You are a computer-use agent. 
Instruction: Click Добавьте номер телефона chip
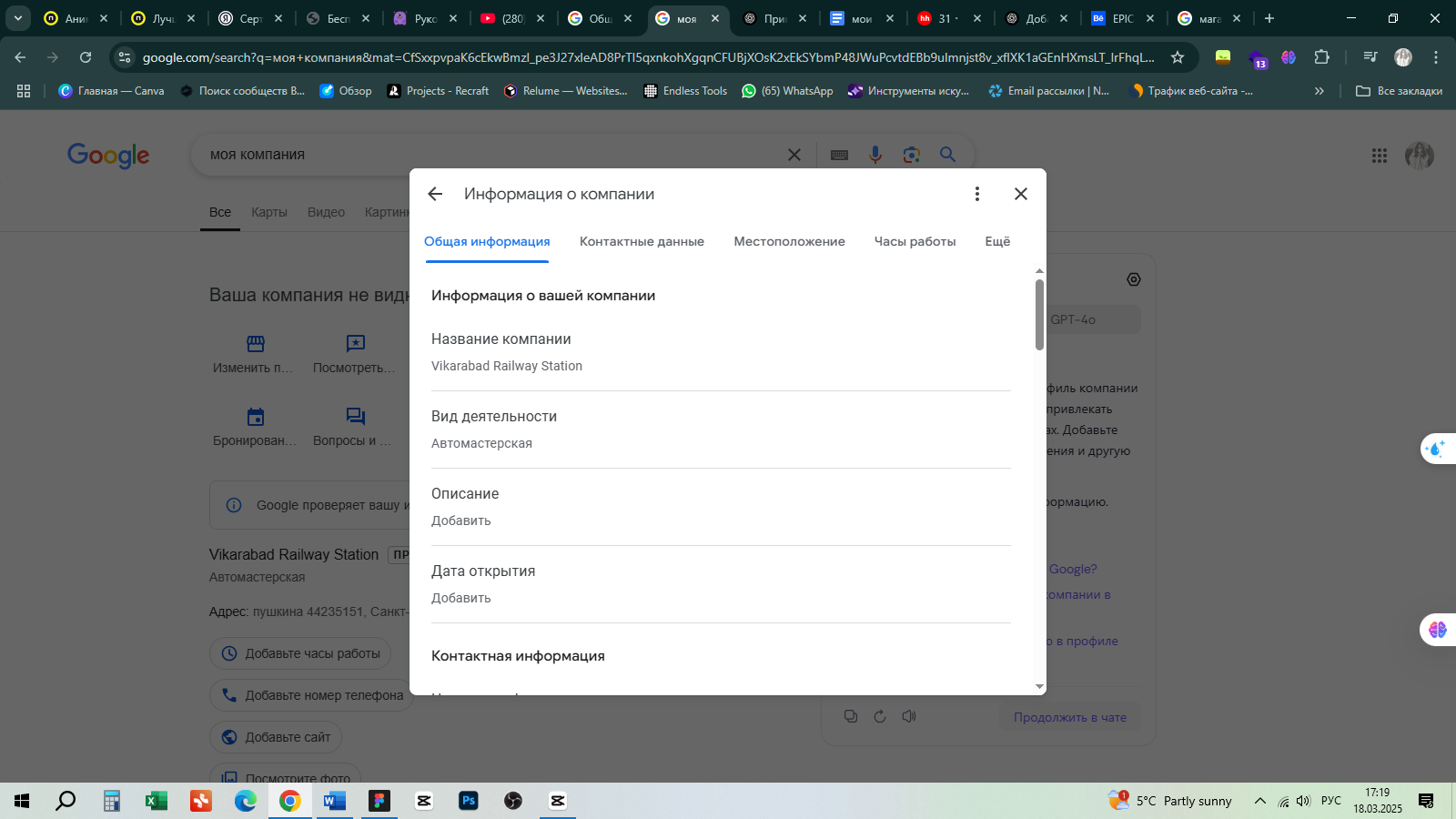(x=311, y=695)
